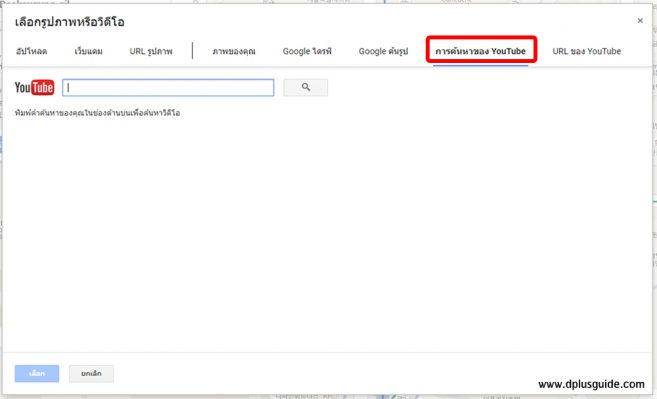Open the อัปโหลด (Upload) tab
The width and height of the screenshot is (657, 399).
pyautogui.click(x=31, y=51)
